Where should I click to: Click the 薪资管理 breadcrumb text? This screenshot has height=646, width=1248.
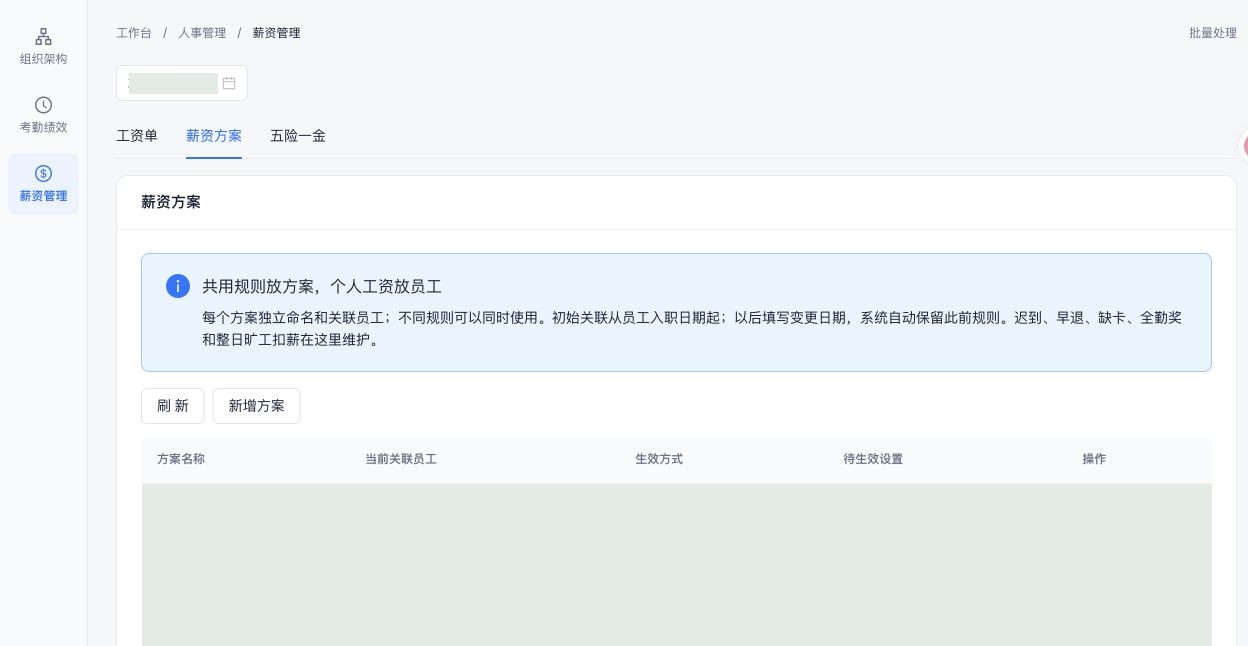coord(277,33)
